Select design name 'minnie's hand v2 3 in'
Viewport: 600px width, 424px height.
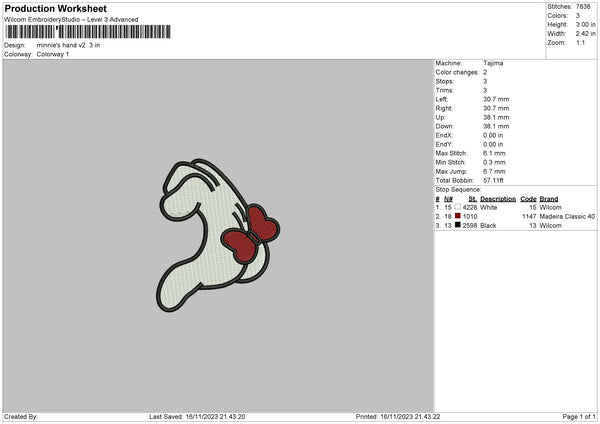68,45
